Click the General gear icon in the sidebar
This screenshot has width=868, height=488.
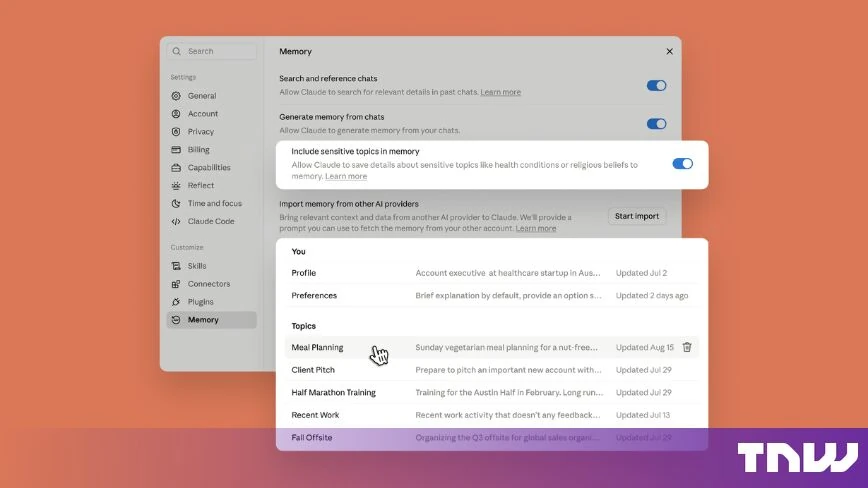click(176, 96)
